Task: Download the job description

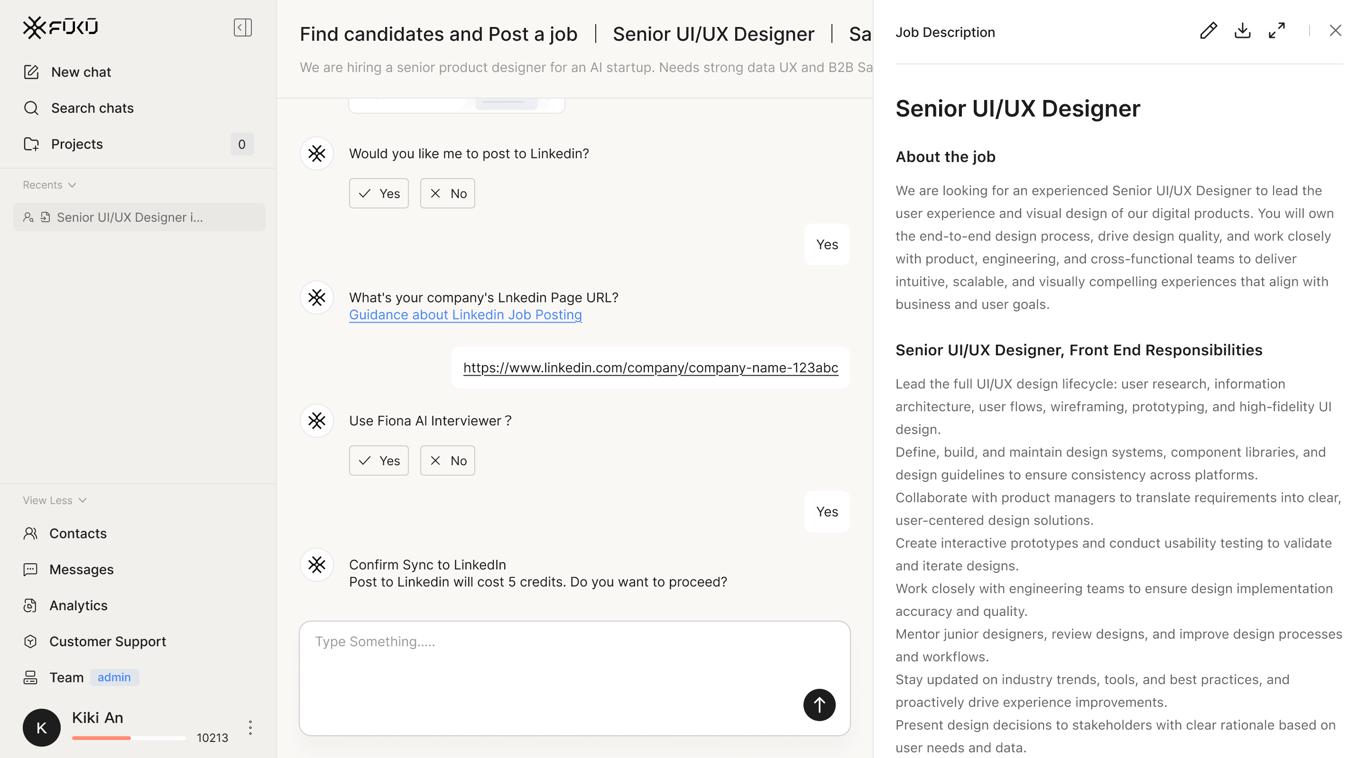Action: tap(1242, 31)
